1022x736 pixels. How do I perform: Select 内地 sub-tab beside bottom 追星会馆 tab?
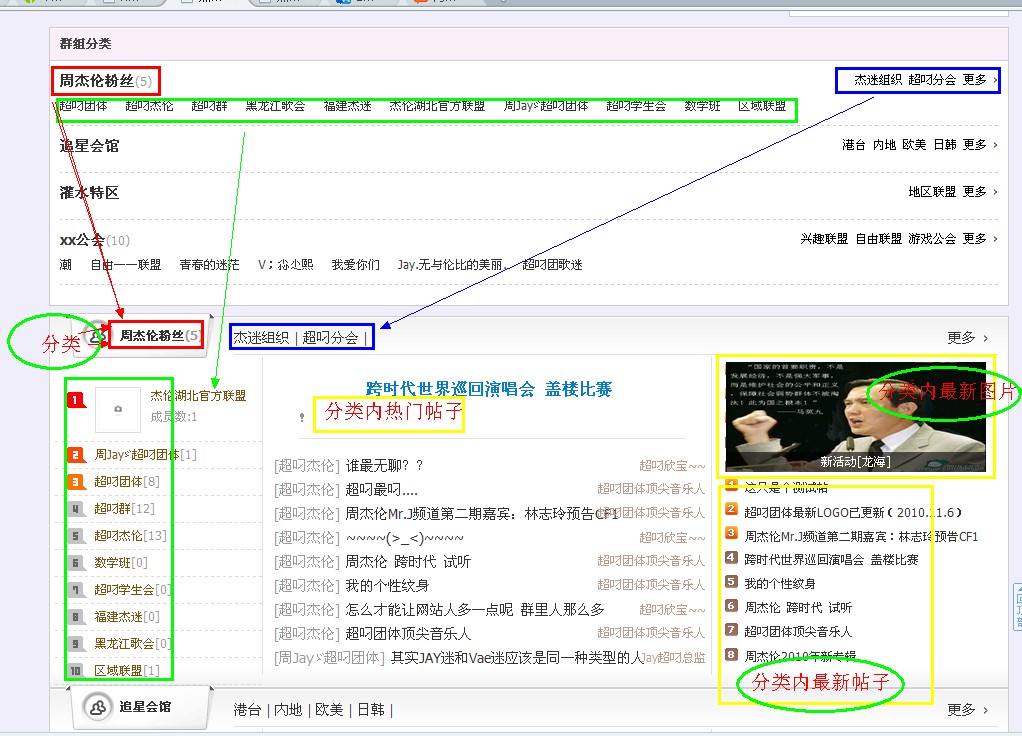288,710
